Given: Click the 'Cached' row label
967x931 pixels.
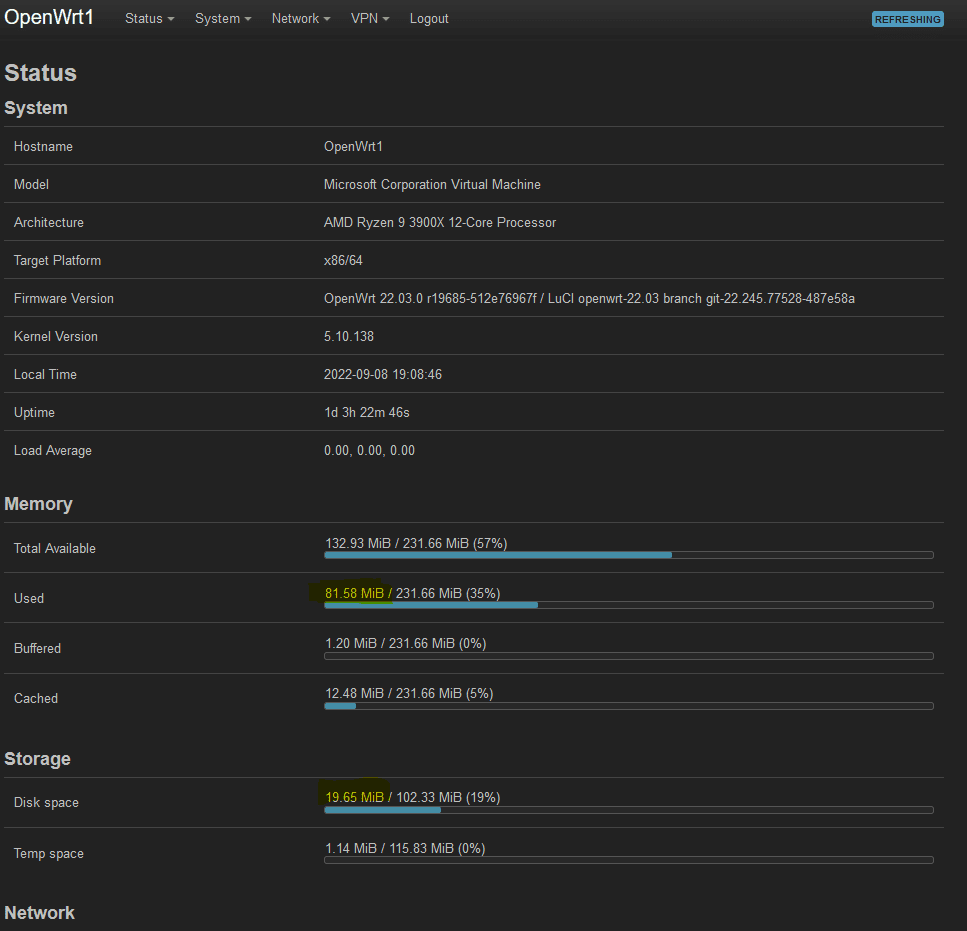Looking at the screenshot, I should pos(36,699).
